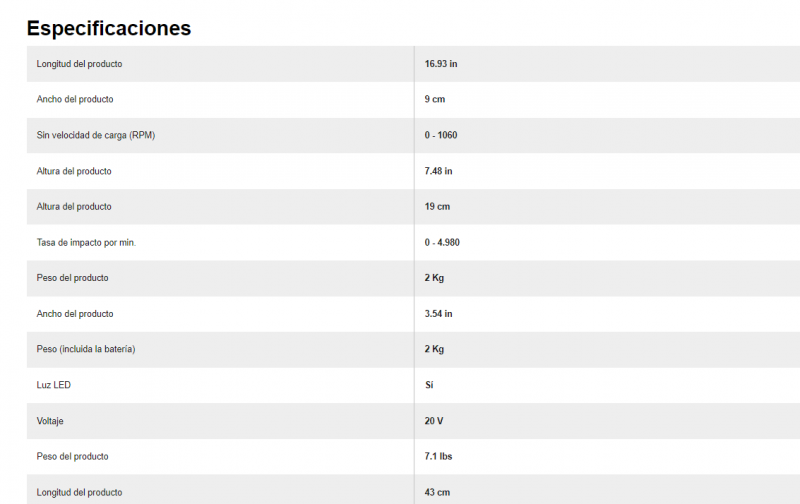Select the Tasa de impacto por min. label
Viewport: 800px width, 504px height.
pyautogui.click(x=86, y=242)
